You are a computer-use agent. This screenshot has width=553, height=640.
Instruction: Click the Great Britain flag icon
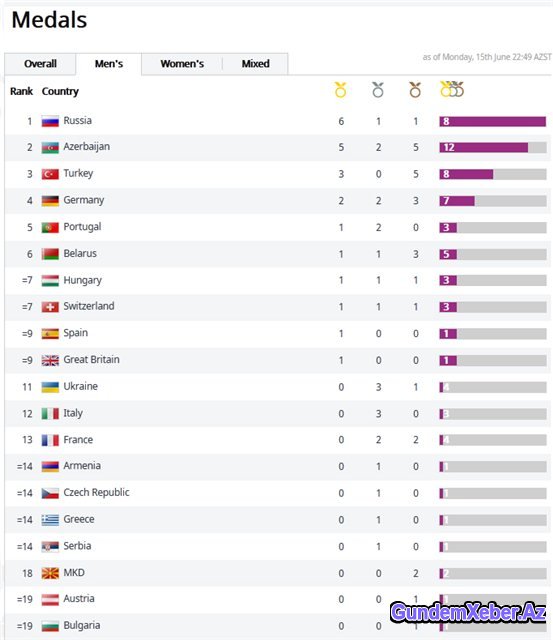click(x=50, y=360)
